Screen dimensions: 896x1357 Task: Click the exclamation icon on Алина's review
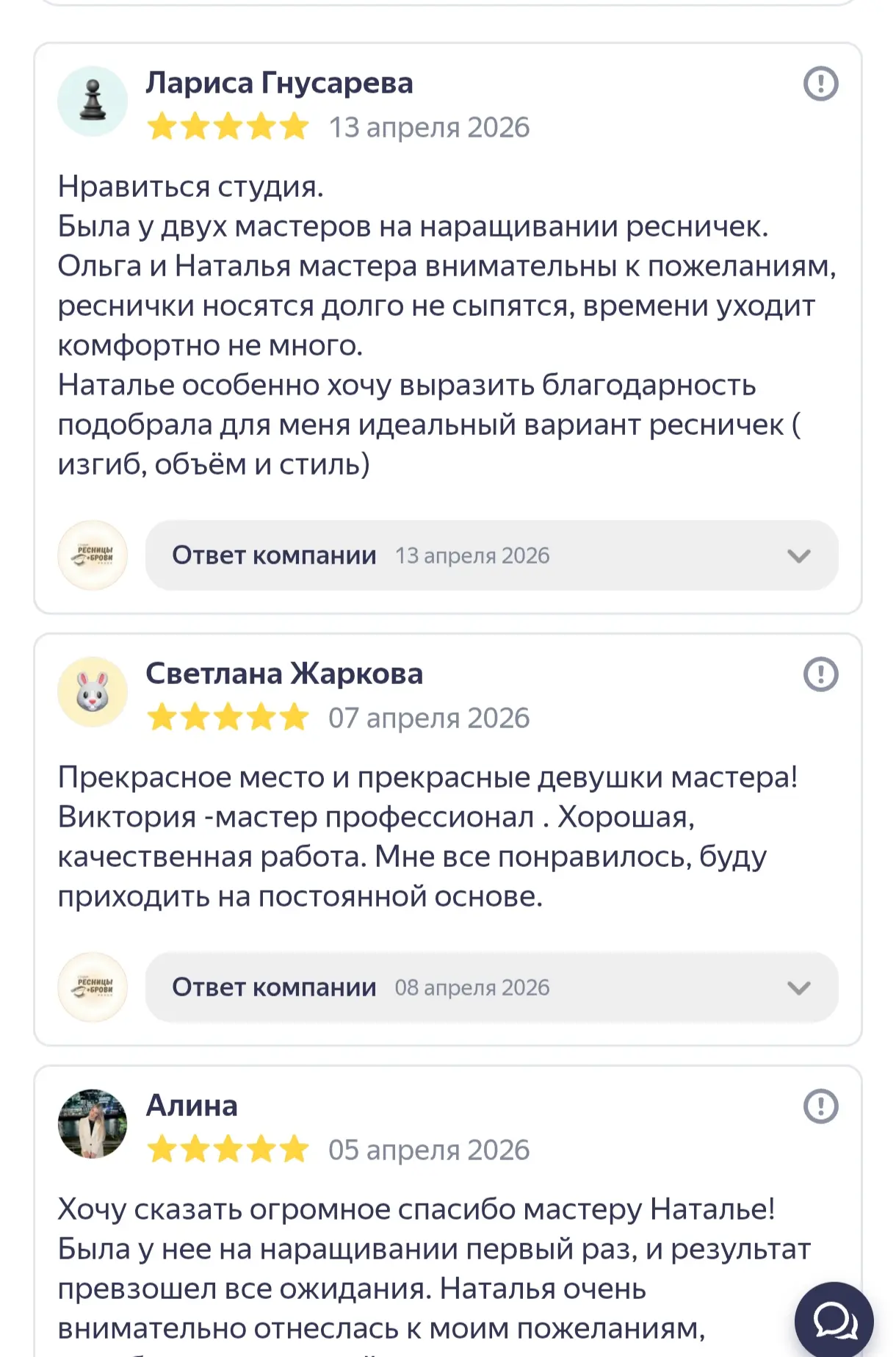(820, 1106)
